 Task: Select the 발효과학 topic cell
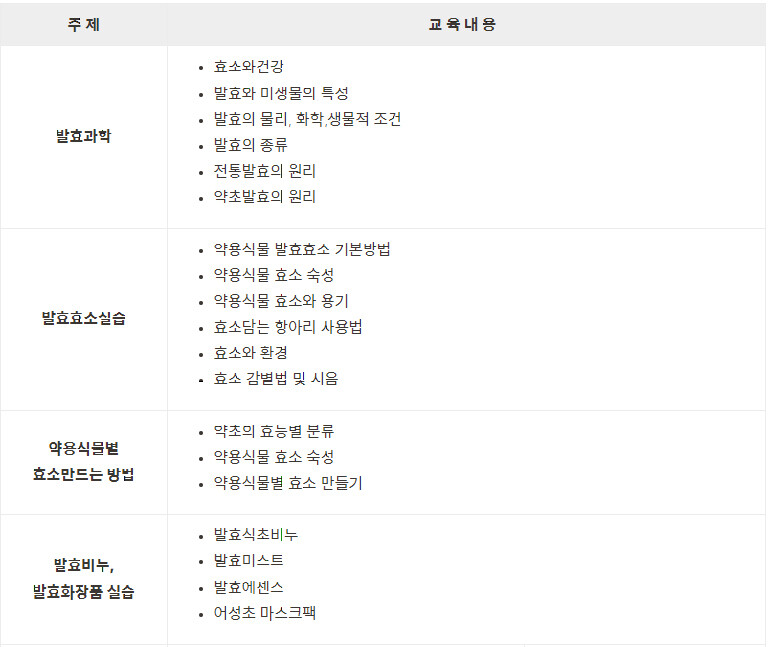(x=83, y=136)
